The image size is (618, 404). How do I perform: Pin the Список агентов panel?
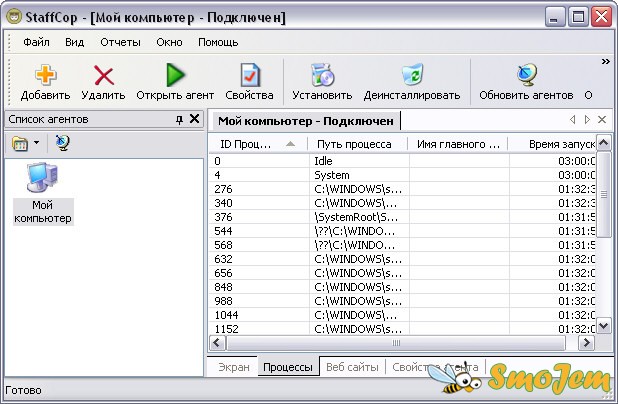click(x=179, y=119)
